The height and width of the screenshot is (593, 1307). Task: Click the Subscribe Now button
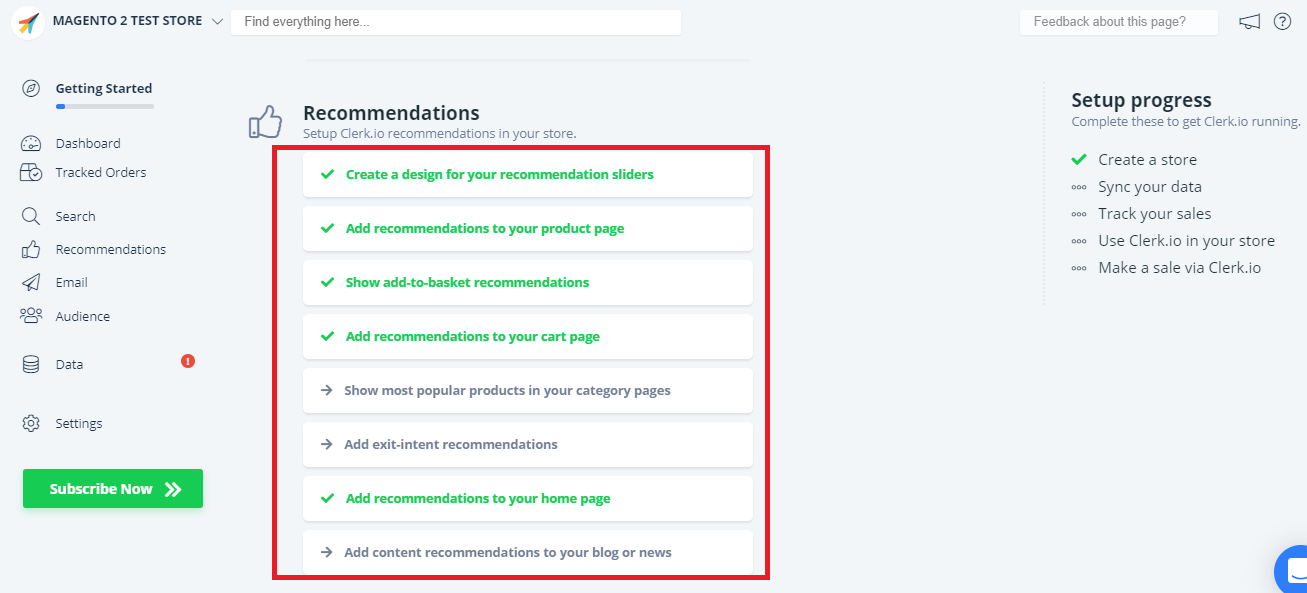tap(113, 489)
